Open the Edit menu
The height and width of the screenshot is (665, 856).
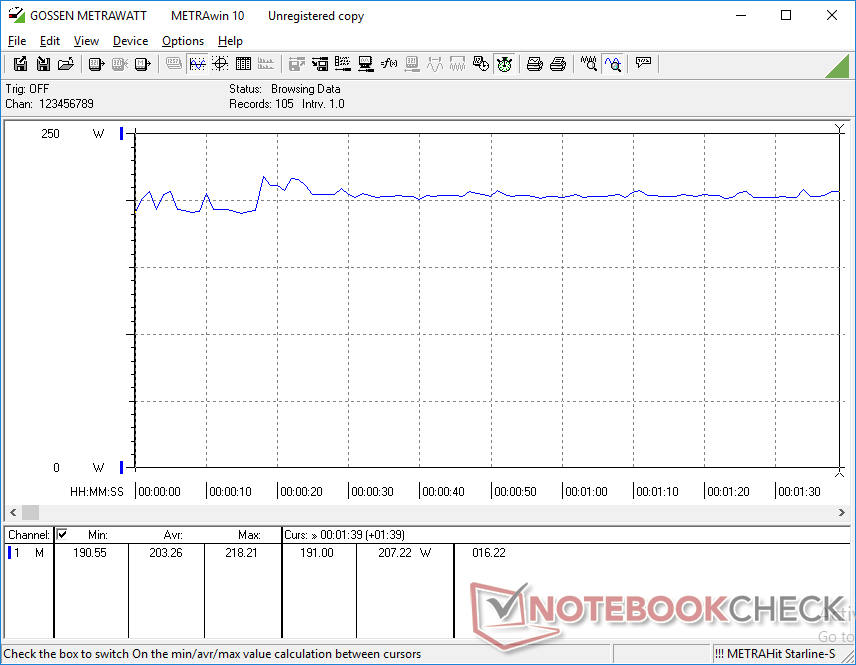[50, 41]
